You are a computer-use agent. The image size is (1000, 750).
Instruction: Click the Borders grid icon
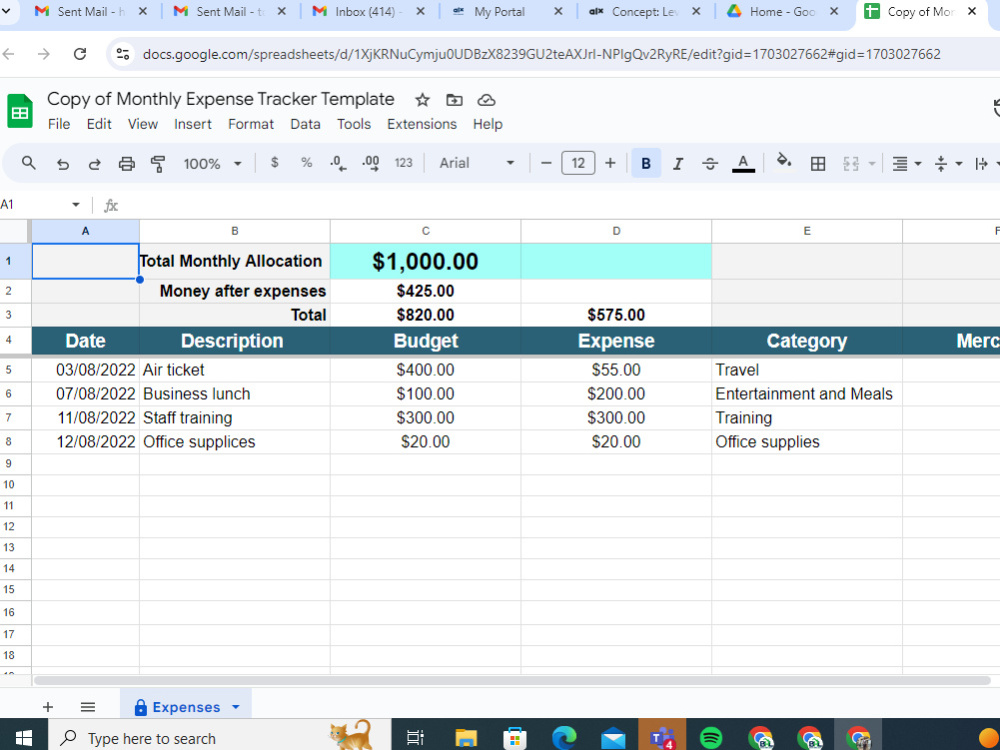[x=818, y=164]
